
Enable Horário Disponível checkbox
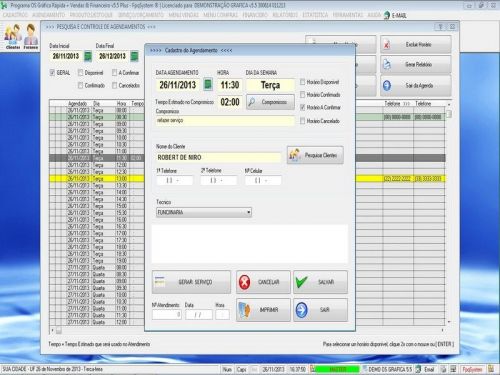[x=303, y=82]
